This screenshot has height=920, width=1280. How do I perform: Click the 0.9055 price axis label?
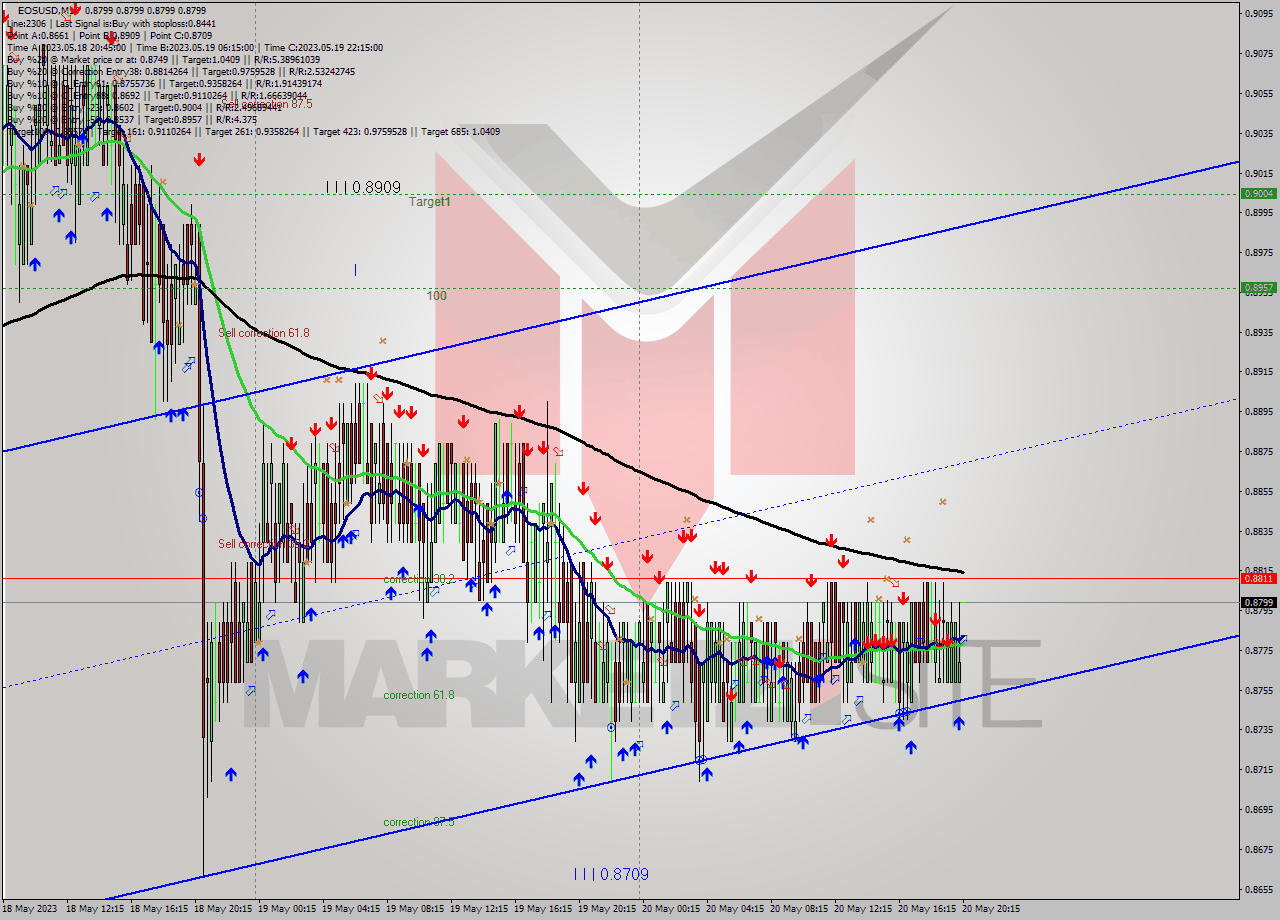[1257, 93]
